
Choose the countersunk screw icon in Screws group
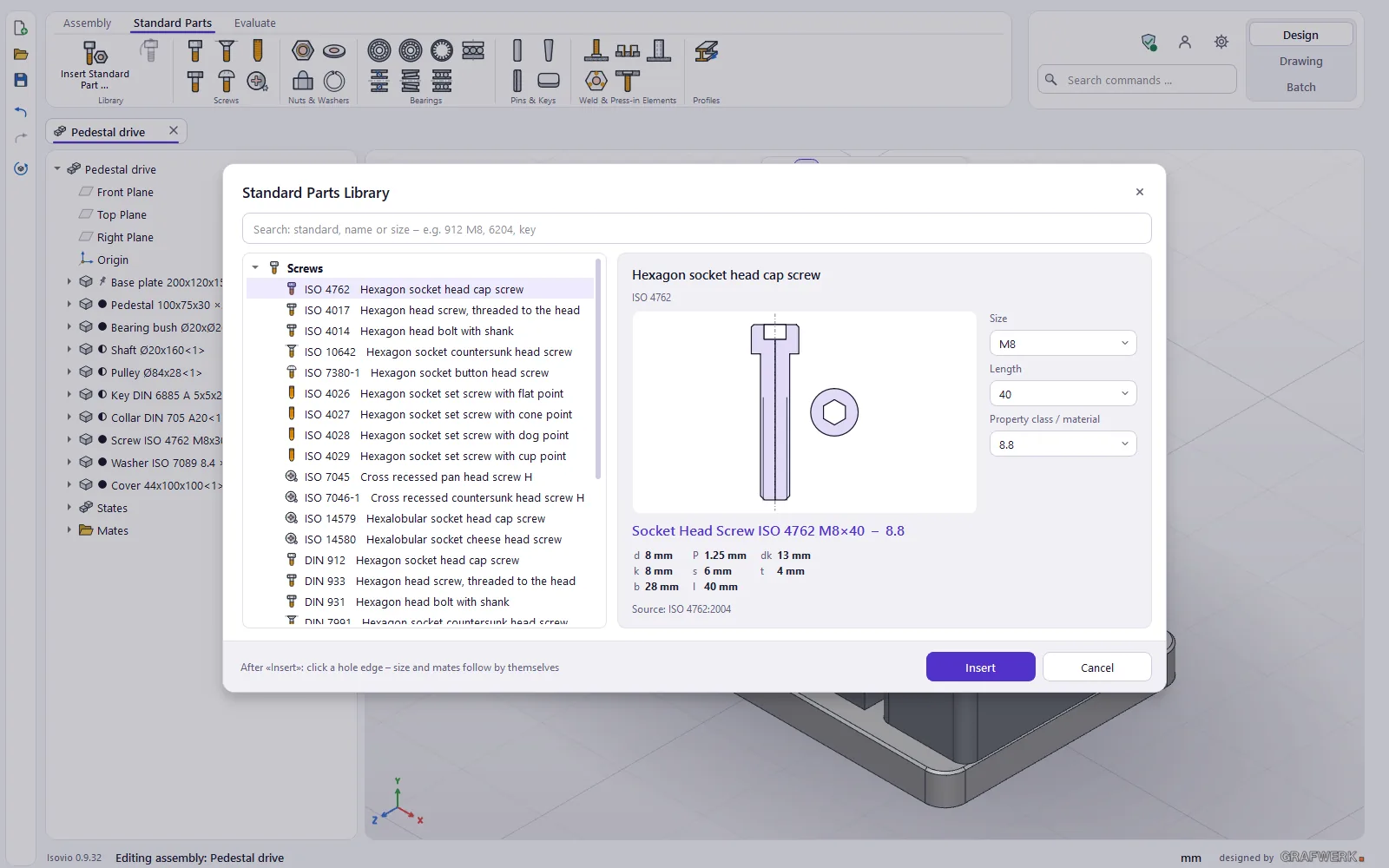(227, 51)
